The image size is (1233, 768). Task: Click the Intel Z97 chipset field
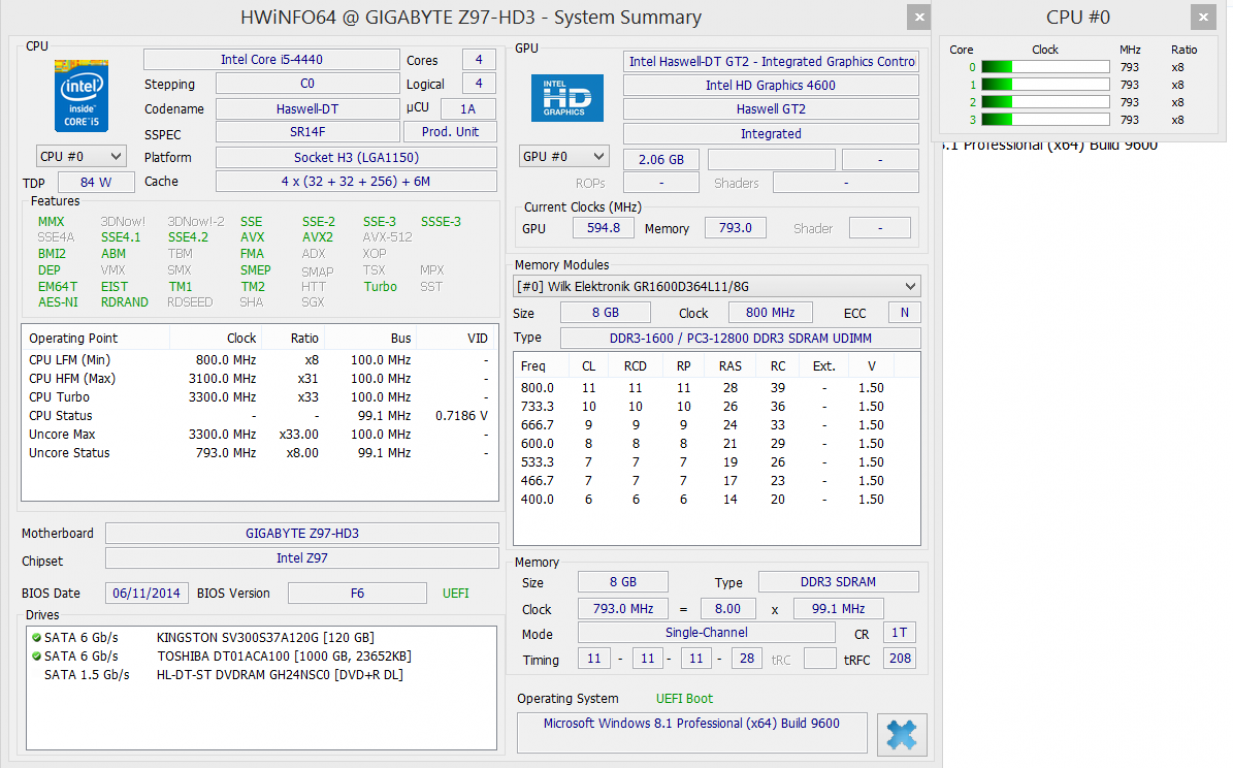tap(302, 558)
